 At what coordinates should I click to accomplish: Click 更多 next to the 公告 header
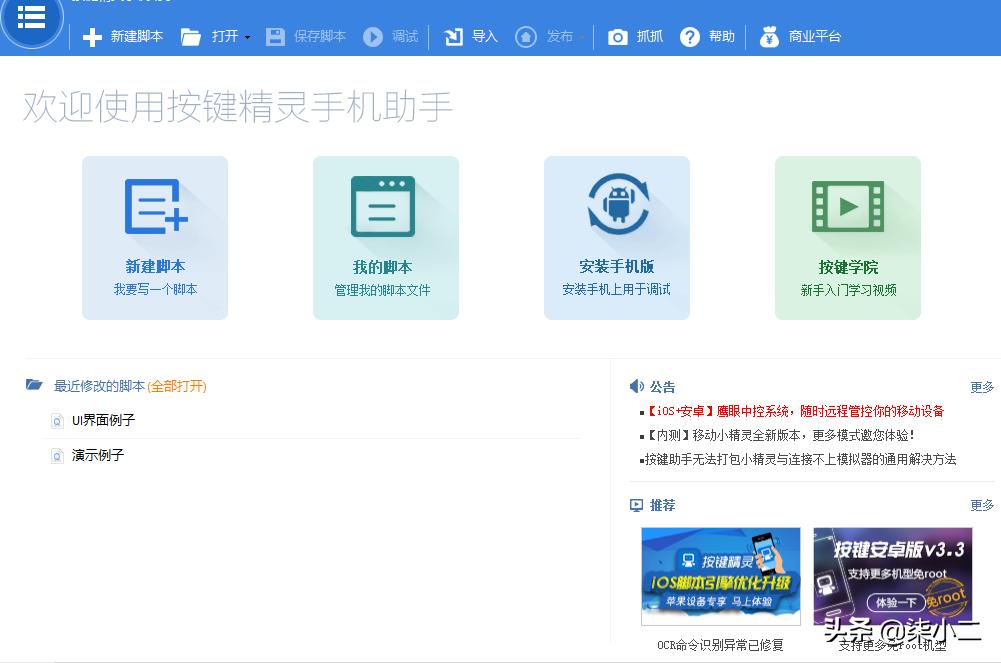coord(982,387)
